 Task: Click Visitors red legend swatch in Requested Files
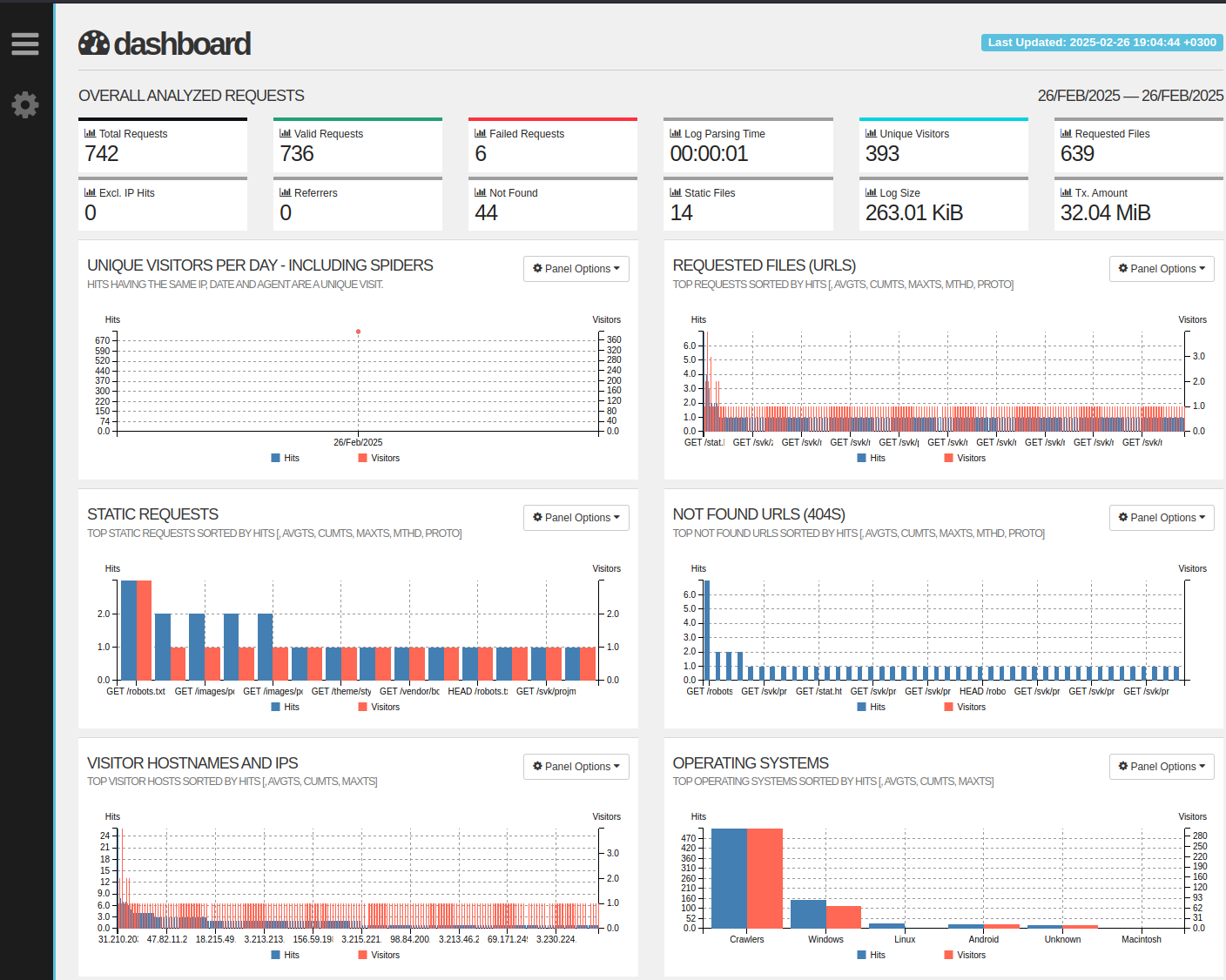pos(948,458)
